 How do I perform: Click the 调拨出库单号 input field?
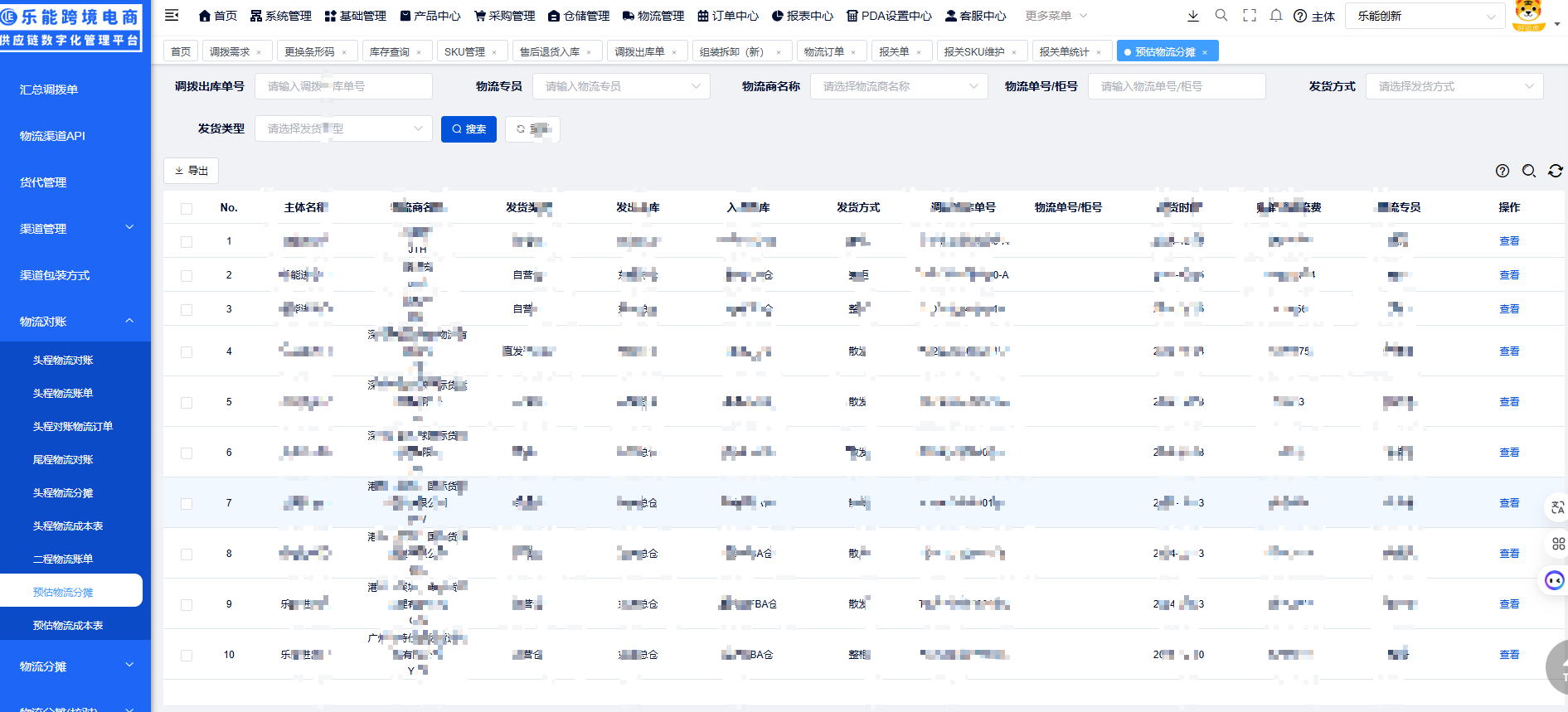click(343, 86)
